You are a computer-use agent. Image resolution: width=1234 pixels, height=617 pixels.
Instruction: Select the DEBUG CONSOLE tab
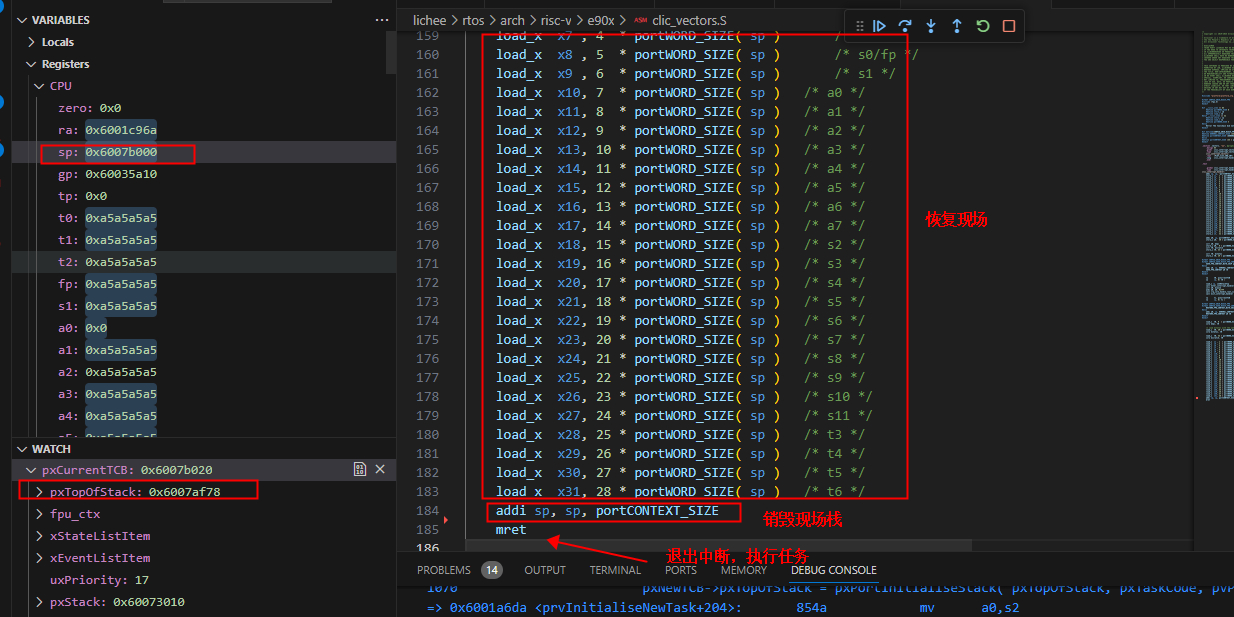coord(834,570)
